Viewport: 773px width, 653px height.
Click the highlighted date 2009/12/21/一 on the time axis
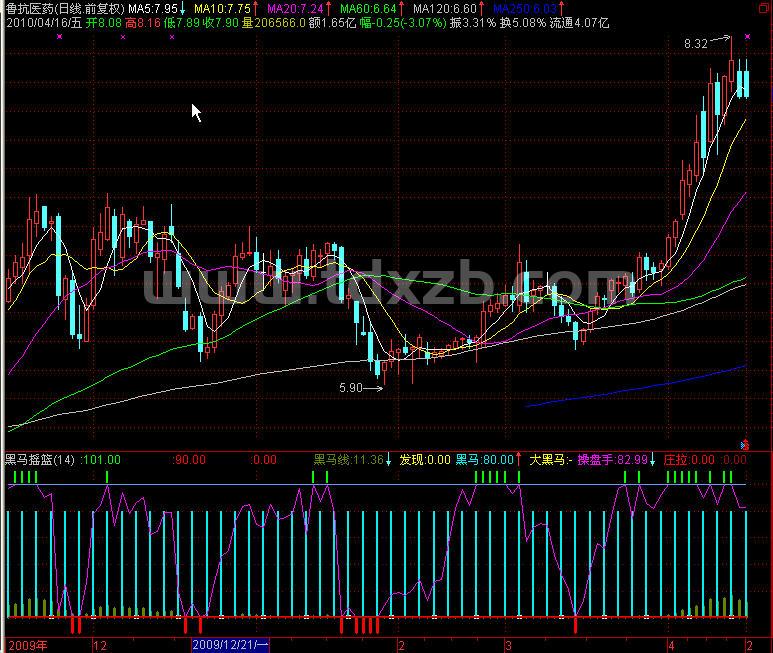[230, 645]
